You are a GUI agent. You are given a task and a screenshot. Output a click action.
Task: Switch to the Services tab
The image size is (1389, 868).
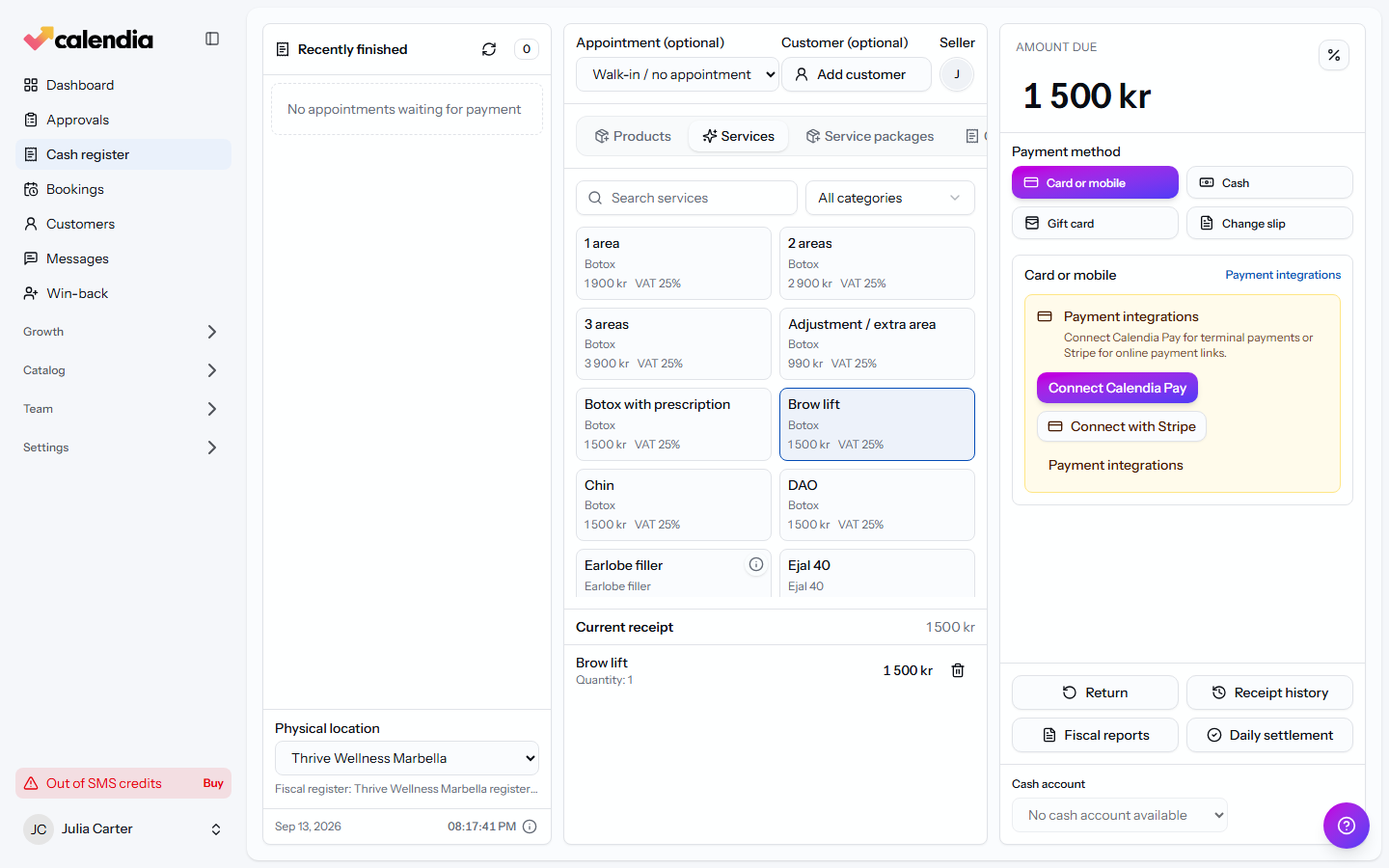point(739,136)
